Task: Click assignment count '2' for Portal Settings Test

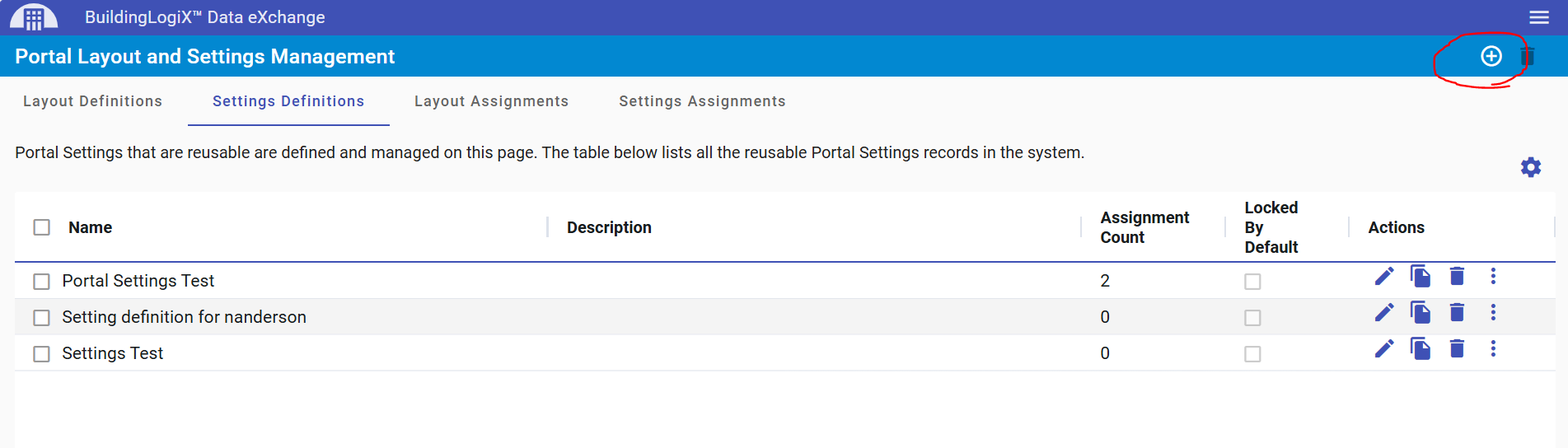Action: click(1105, 281)
